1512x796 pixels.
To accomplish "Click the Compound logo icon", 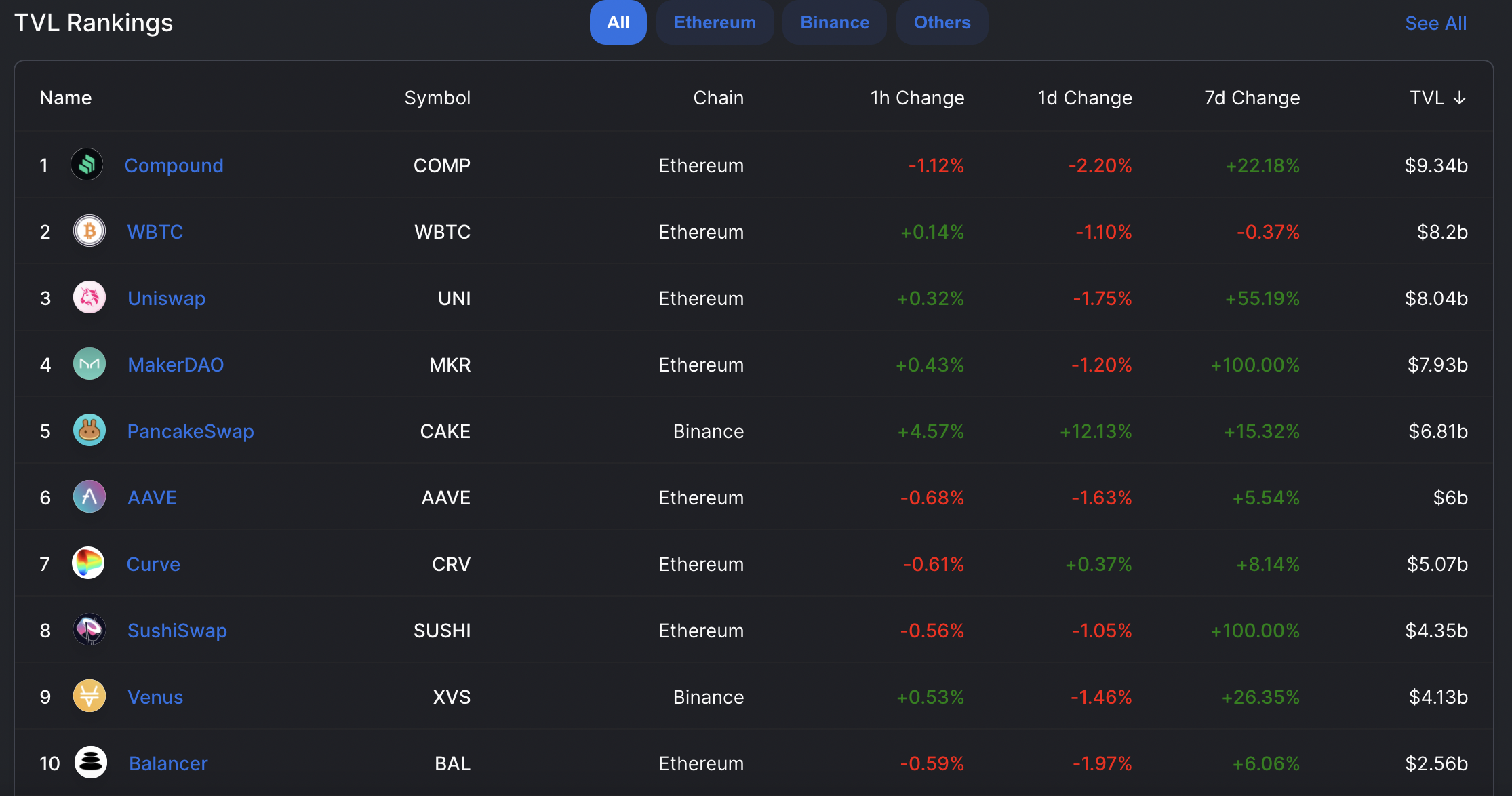I will coord(87,164).
